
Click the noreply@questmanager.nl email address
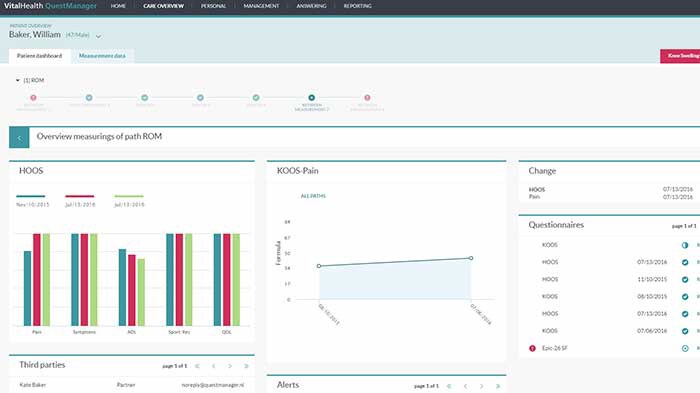click(213, 385)
